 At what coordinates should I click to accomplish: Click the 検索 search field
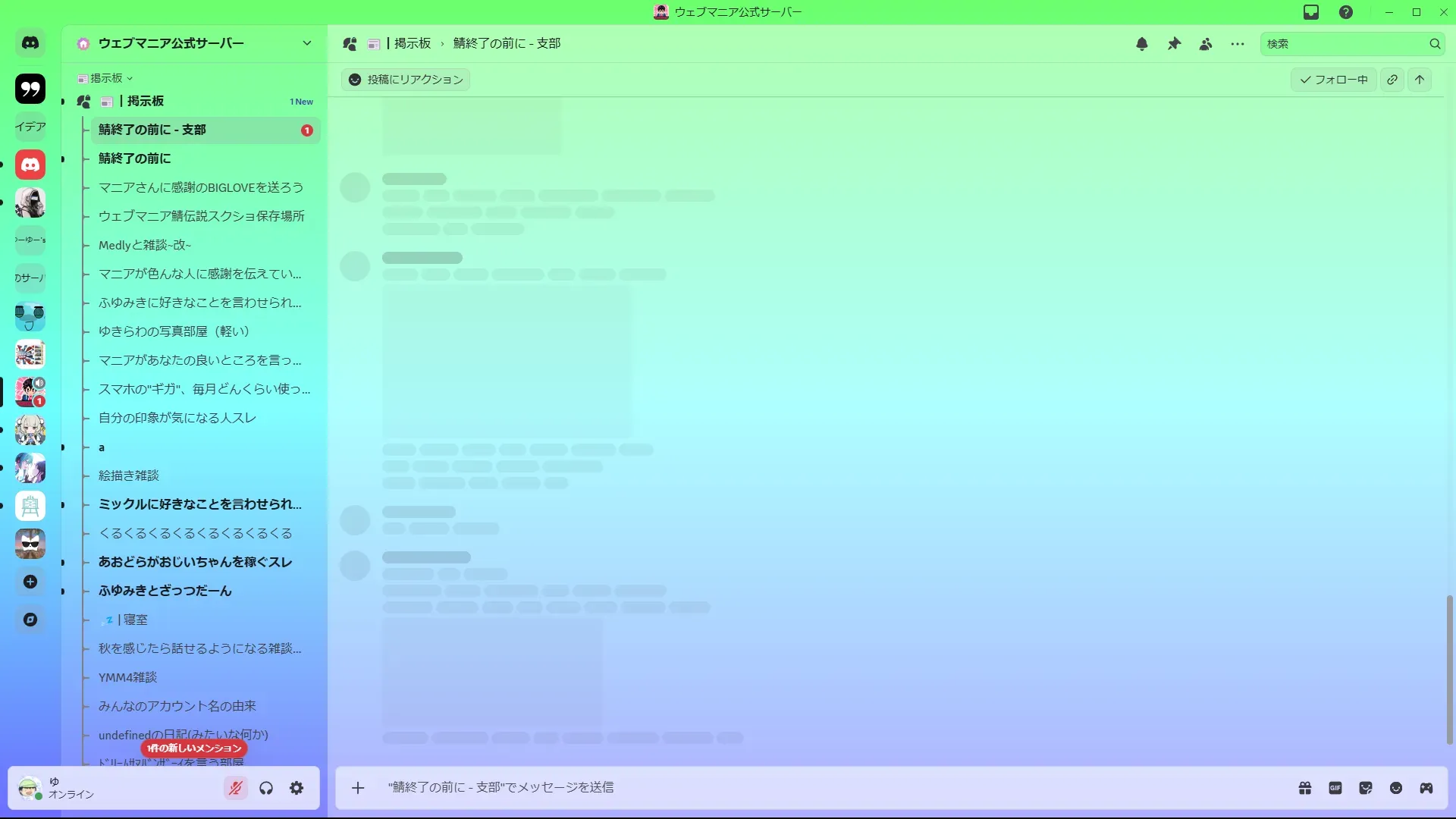[x=1344, y=44]
